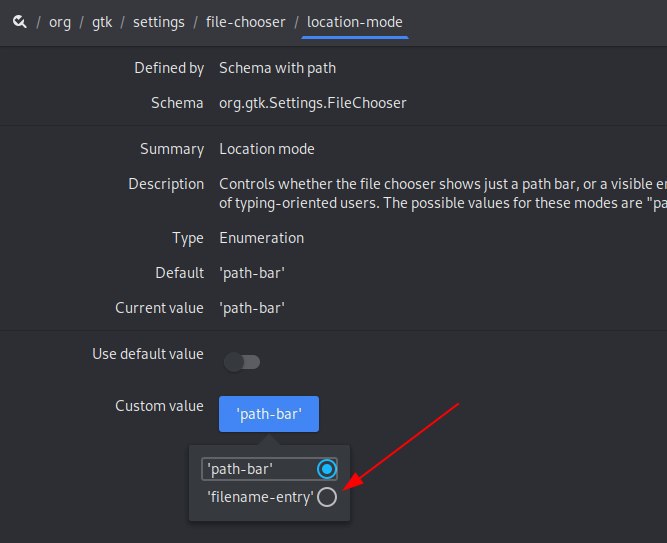
Task: Click the 'Location mode' summary text
Action: click(267, 149)
